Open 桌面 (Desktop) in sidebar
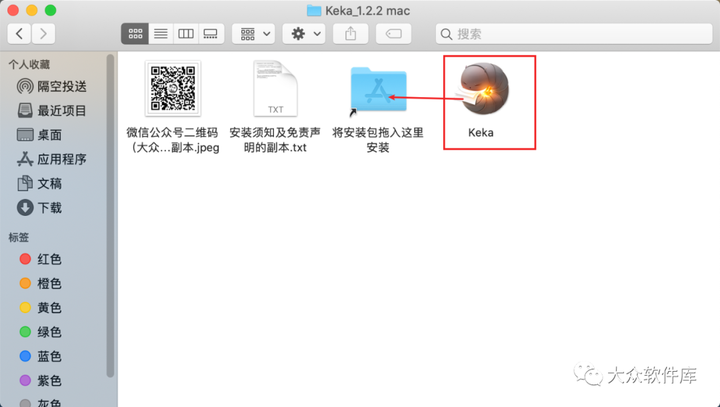 [39, 135]
